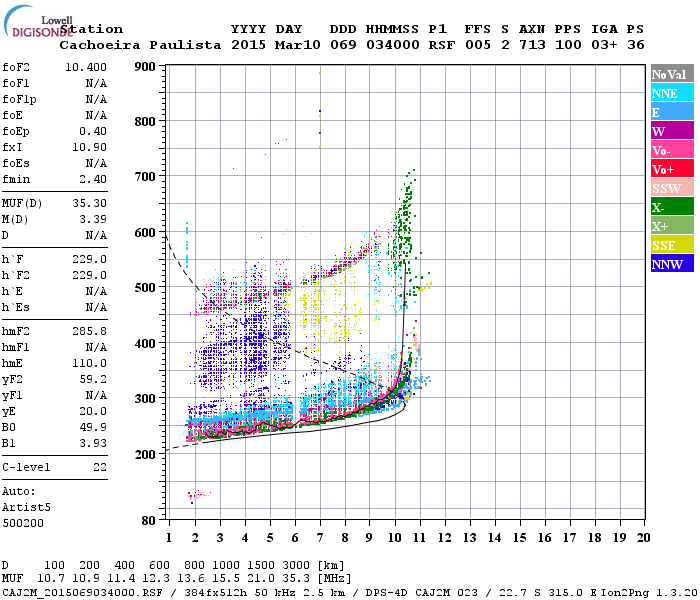Image resolution: width=700 pixels, height=600 pixels.
Task: Click the time 034000 in header
Action: [x=392, y=45]
